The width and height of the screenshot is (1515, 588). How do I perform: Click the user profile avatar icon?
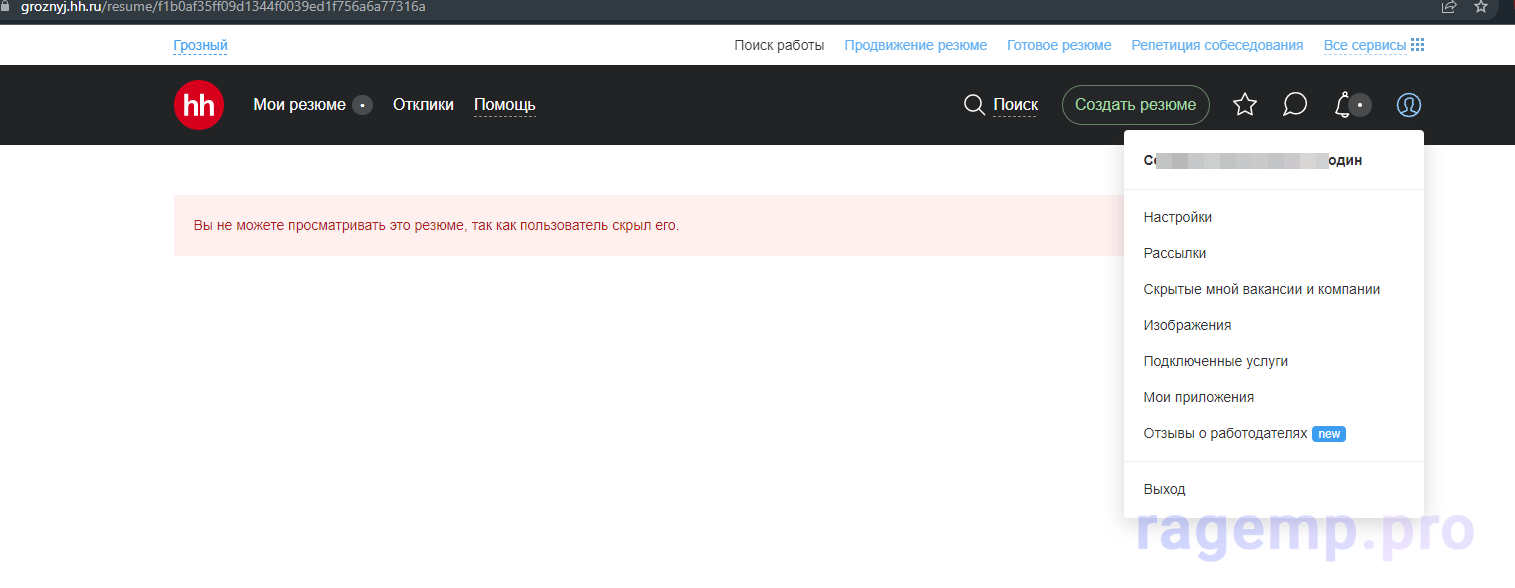click(1408, 105)
